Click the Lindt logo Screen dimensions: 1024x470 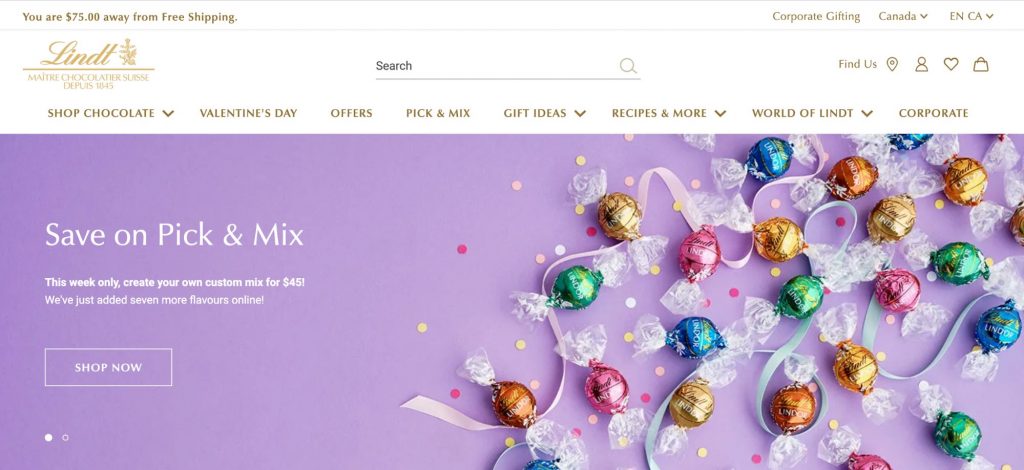[89, 64]
